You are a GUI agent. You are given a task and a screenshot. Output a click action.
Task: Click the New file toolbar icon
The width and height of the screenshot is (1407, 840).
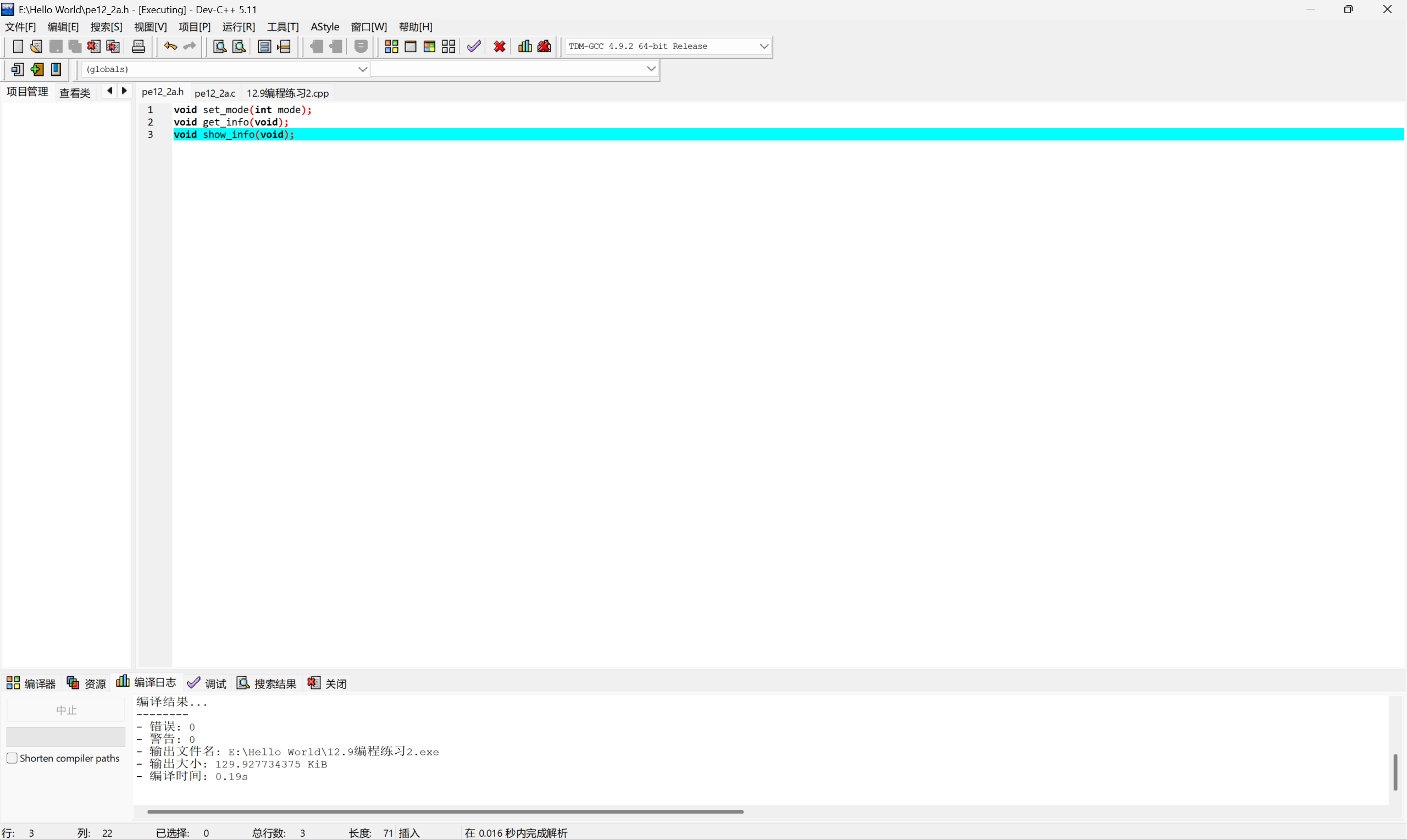coord(18,46)
